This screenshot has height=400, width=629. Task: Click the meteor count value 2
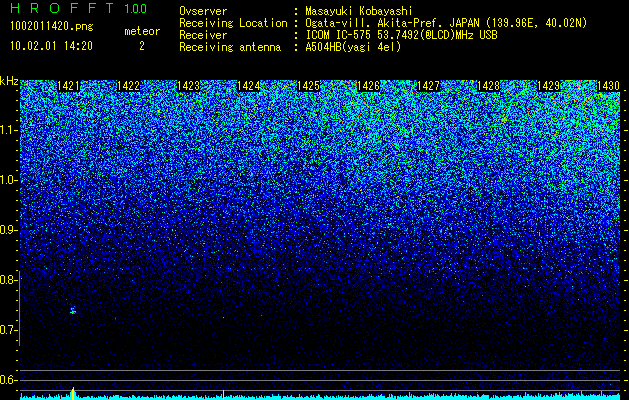pos(142,46)
